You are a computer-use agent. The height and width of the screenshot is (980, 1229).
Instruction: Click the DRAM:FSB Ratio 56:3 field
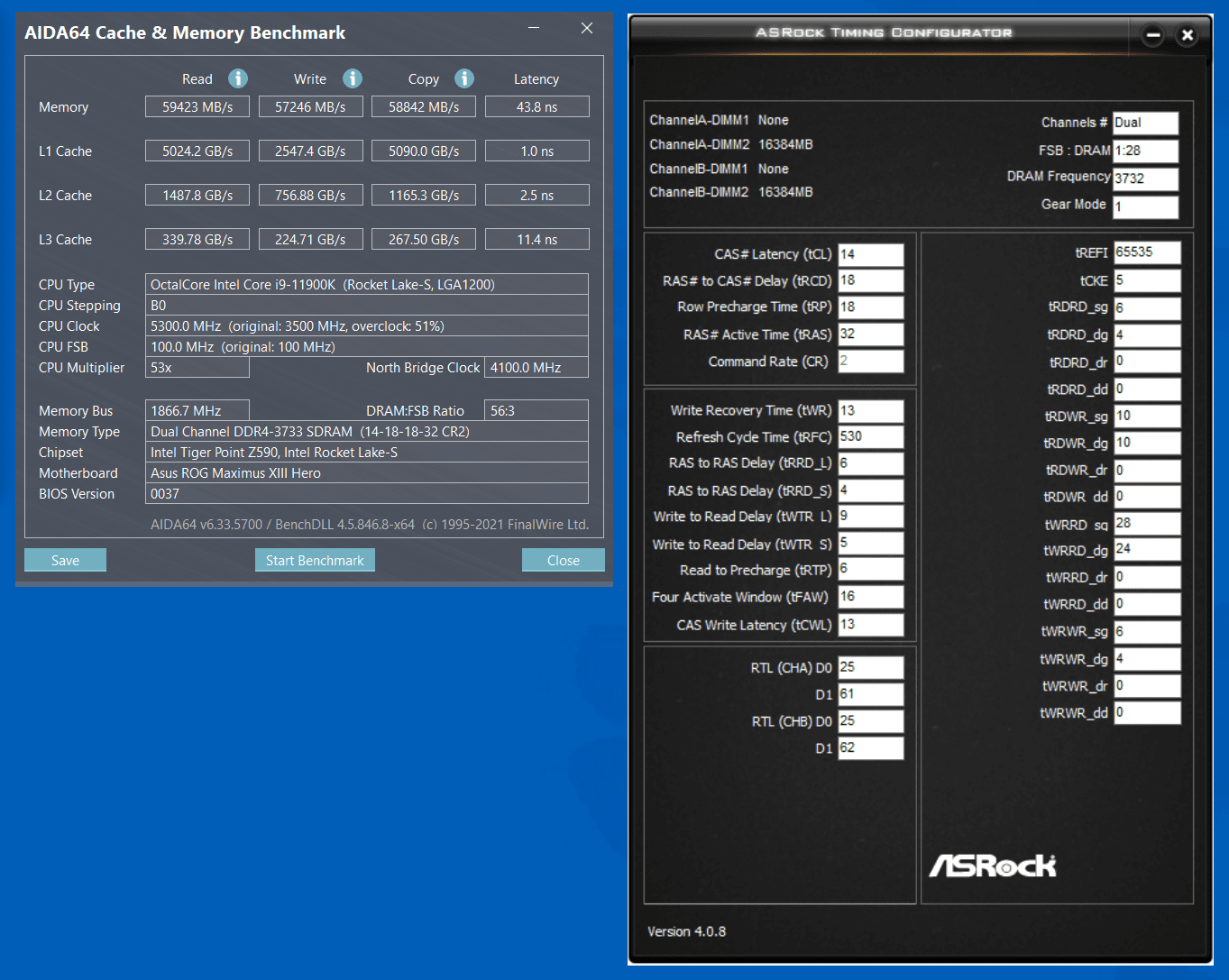537,410
